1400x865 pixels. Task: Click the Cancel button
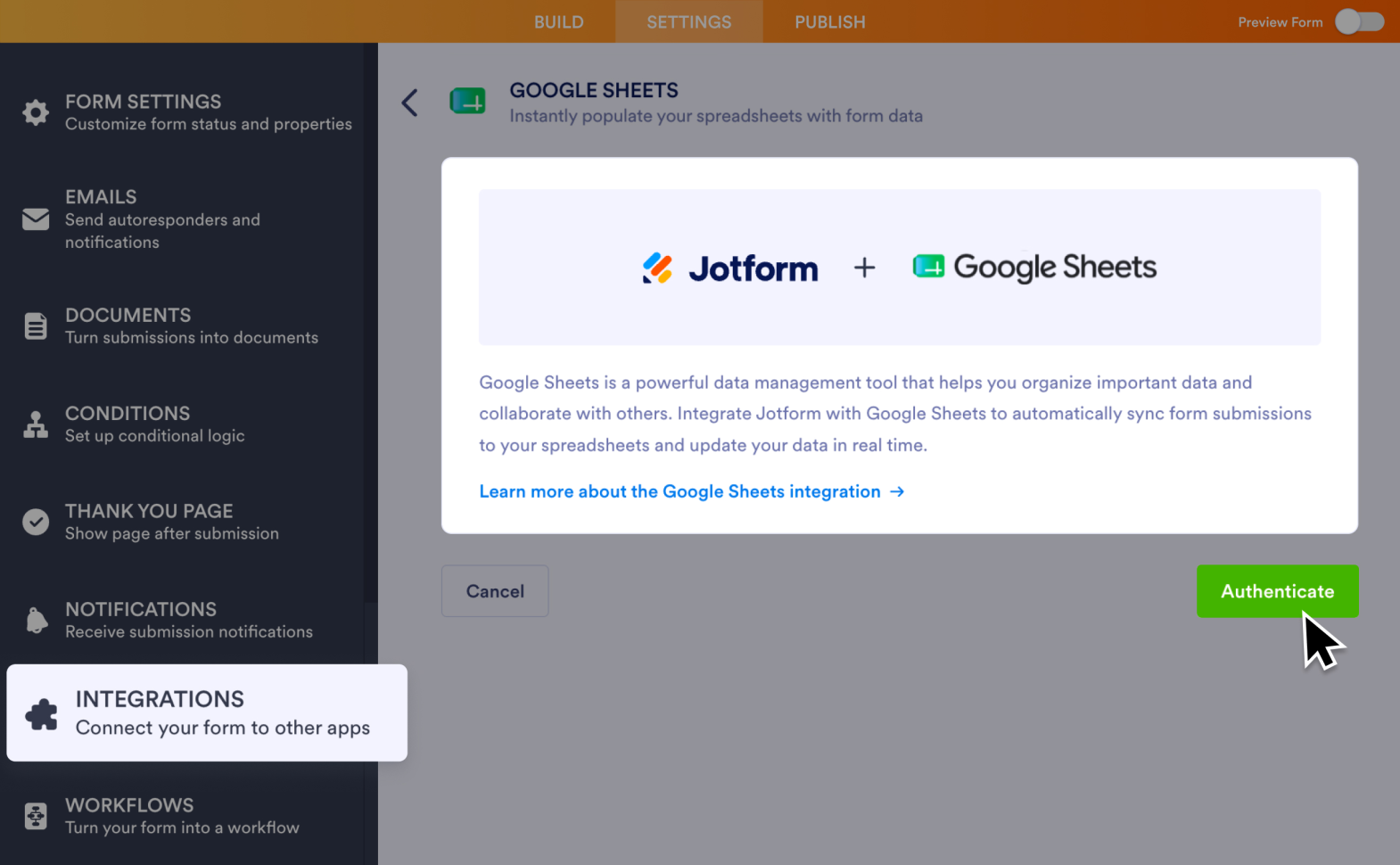coord(495,590)
